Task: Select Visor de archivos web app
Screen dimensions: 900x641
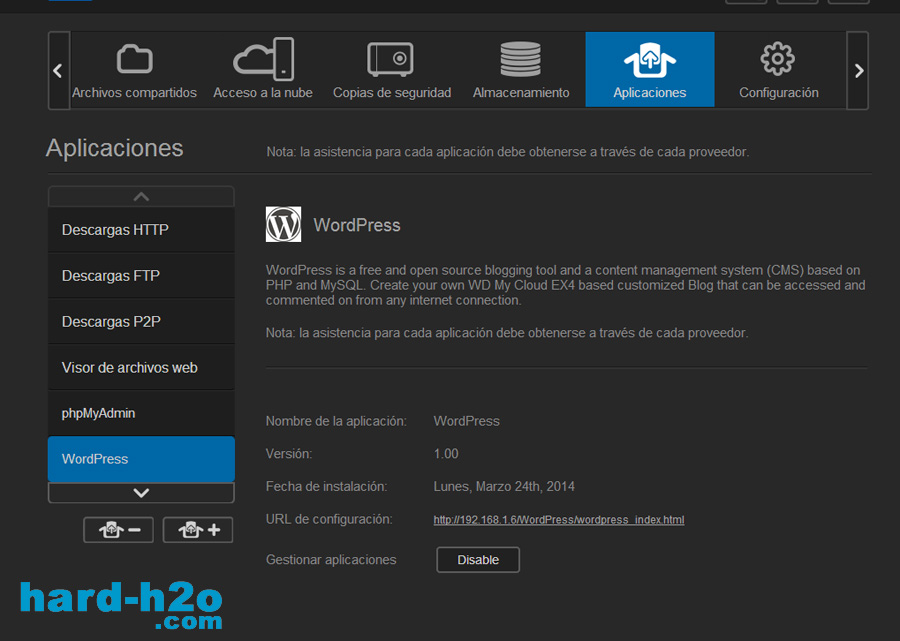Action: (x=141, y=367)
